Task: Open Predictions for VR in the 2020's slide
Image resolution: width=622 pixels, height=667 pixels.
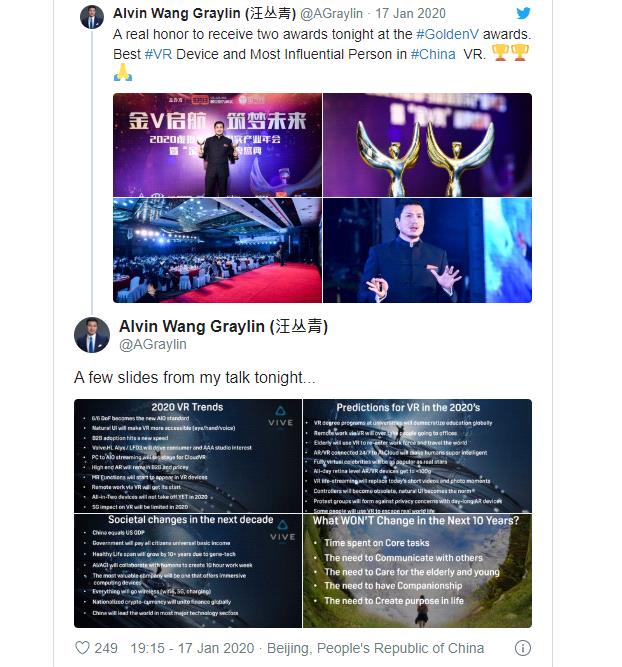Action: (x=417, y=456)
